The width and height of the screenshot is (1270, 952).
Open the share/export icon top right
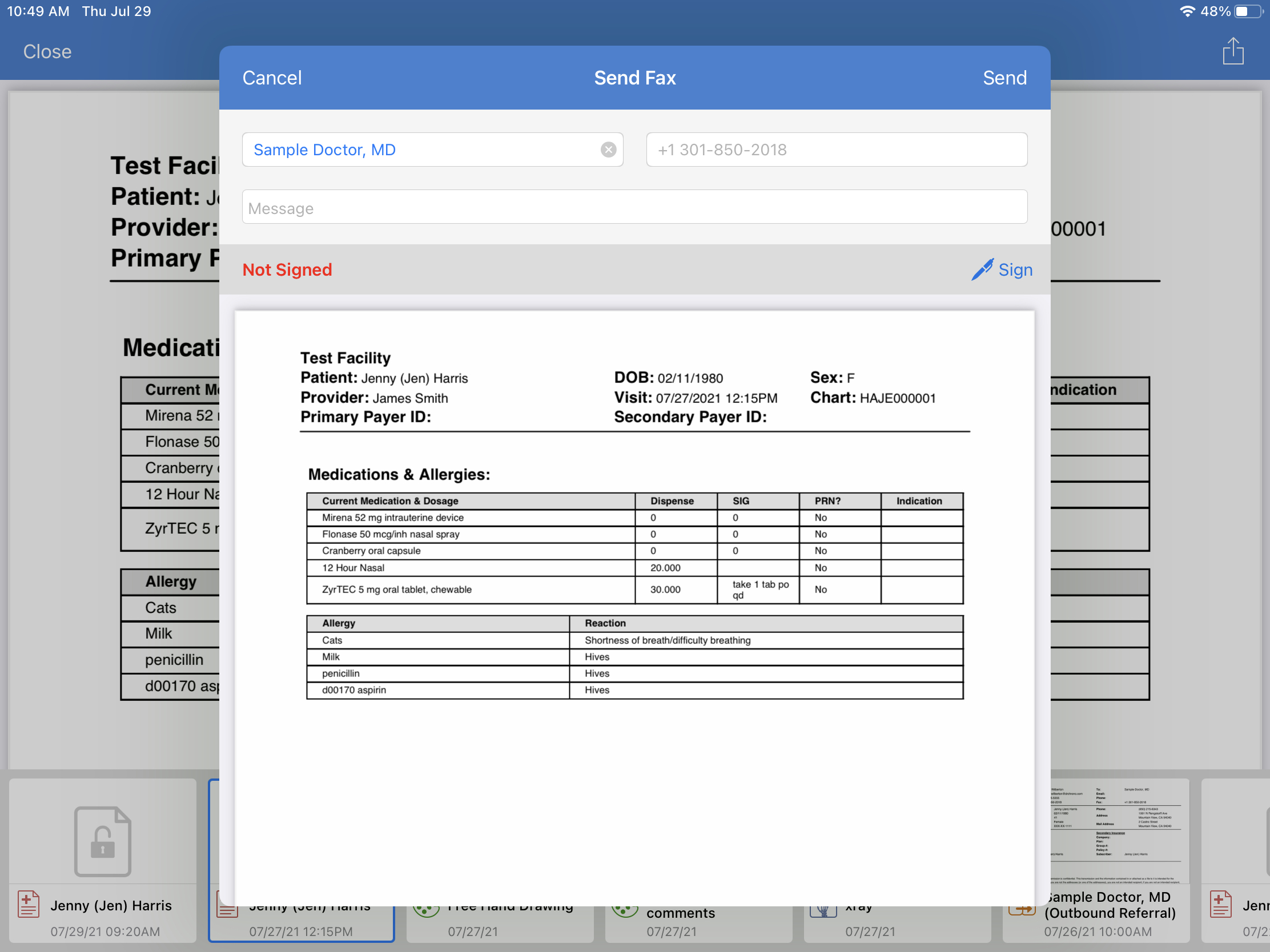[x=1233, y=50]
